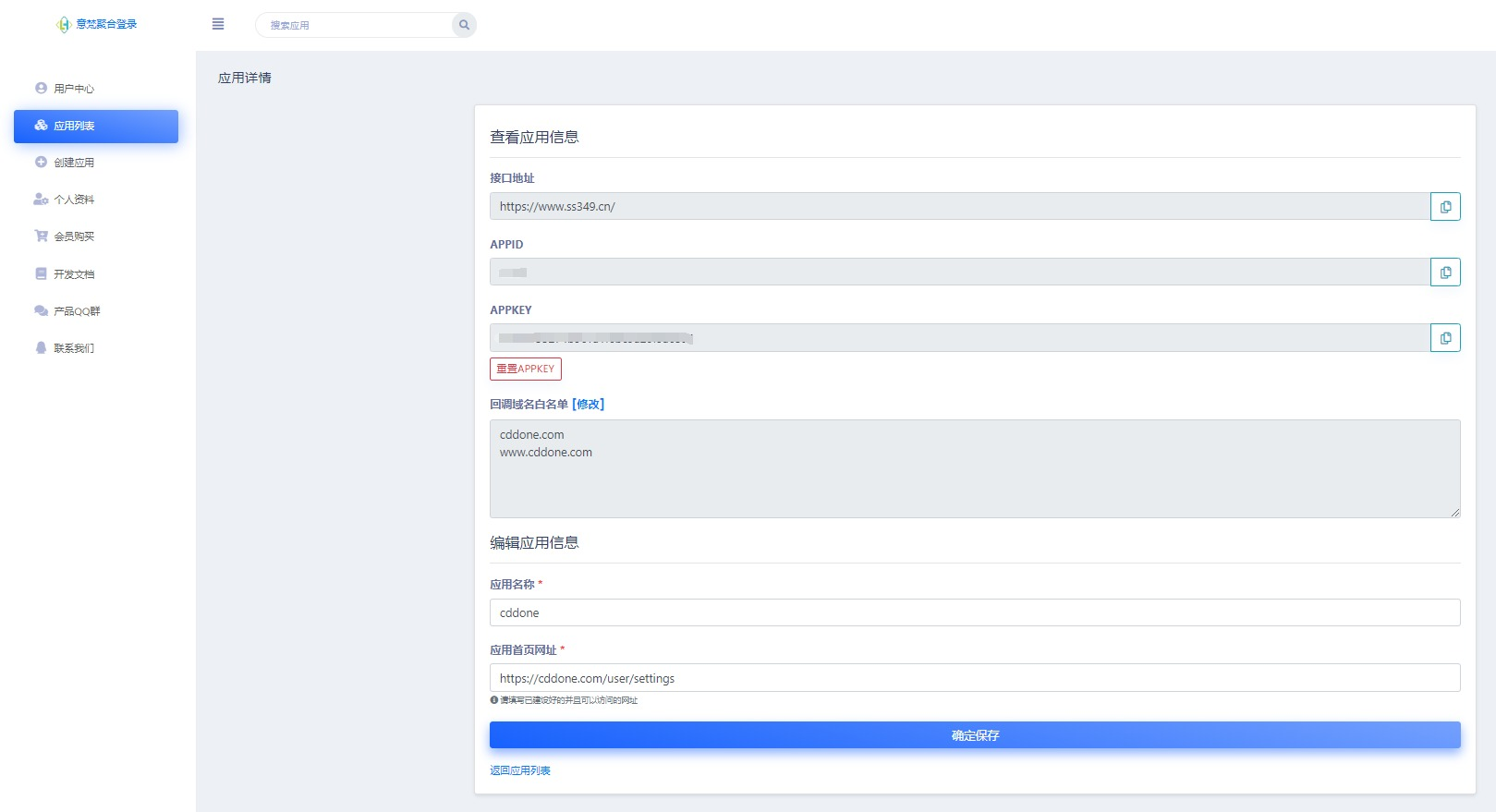
Task: Click the 应用名称 input containing cddone
Action: pyautogui.click(x=975, y=612)
